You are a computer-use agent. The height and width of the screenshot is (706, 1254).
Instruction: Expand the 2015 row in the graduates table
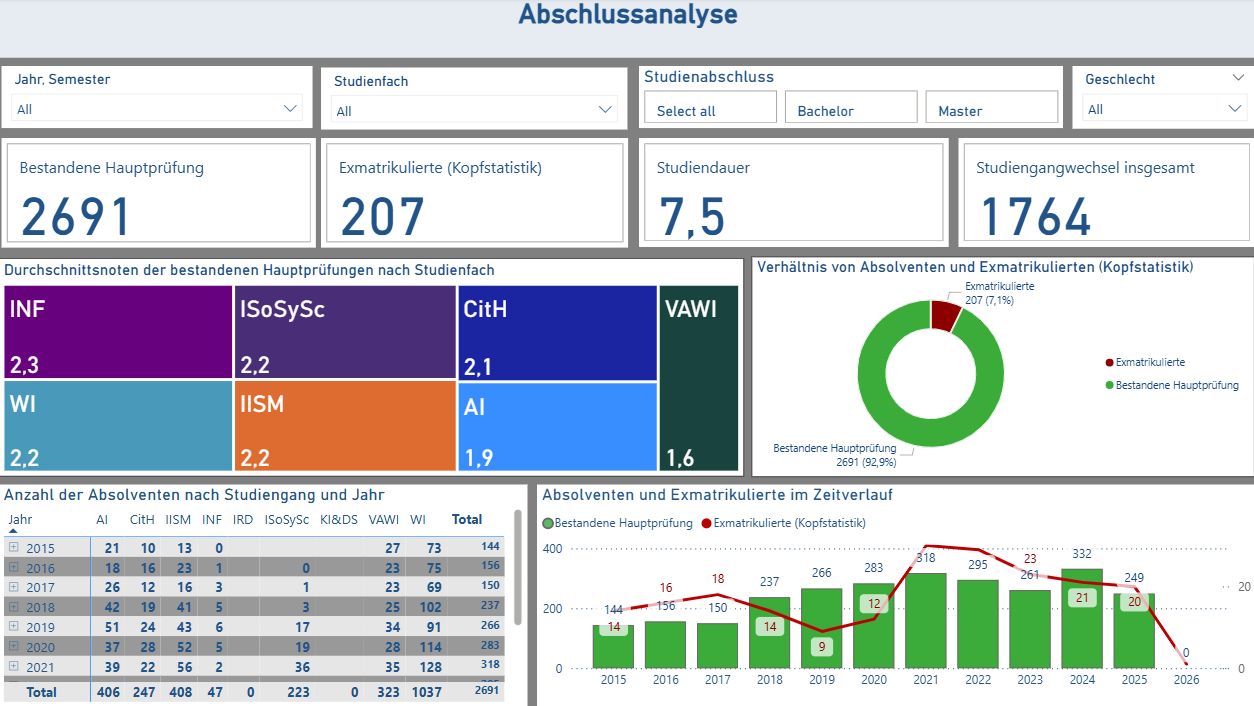(x=14, y=547)
